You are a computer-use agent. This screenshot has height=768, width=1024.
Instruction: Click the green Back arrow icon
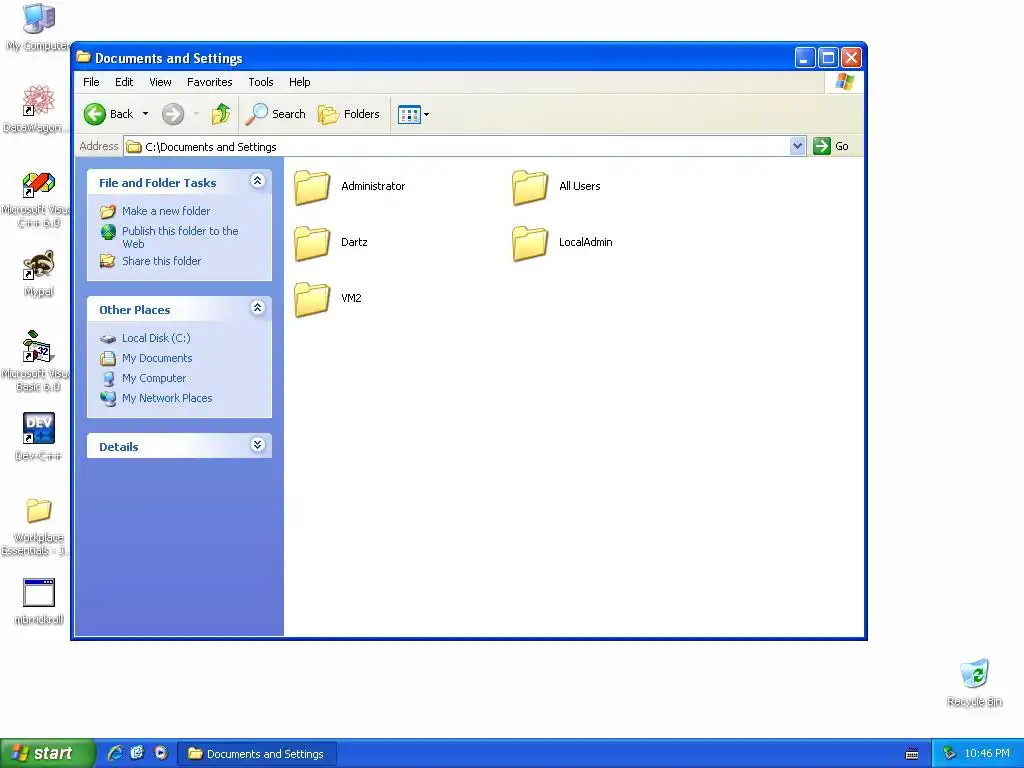click(x=95, y=114)
